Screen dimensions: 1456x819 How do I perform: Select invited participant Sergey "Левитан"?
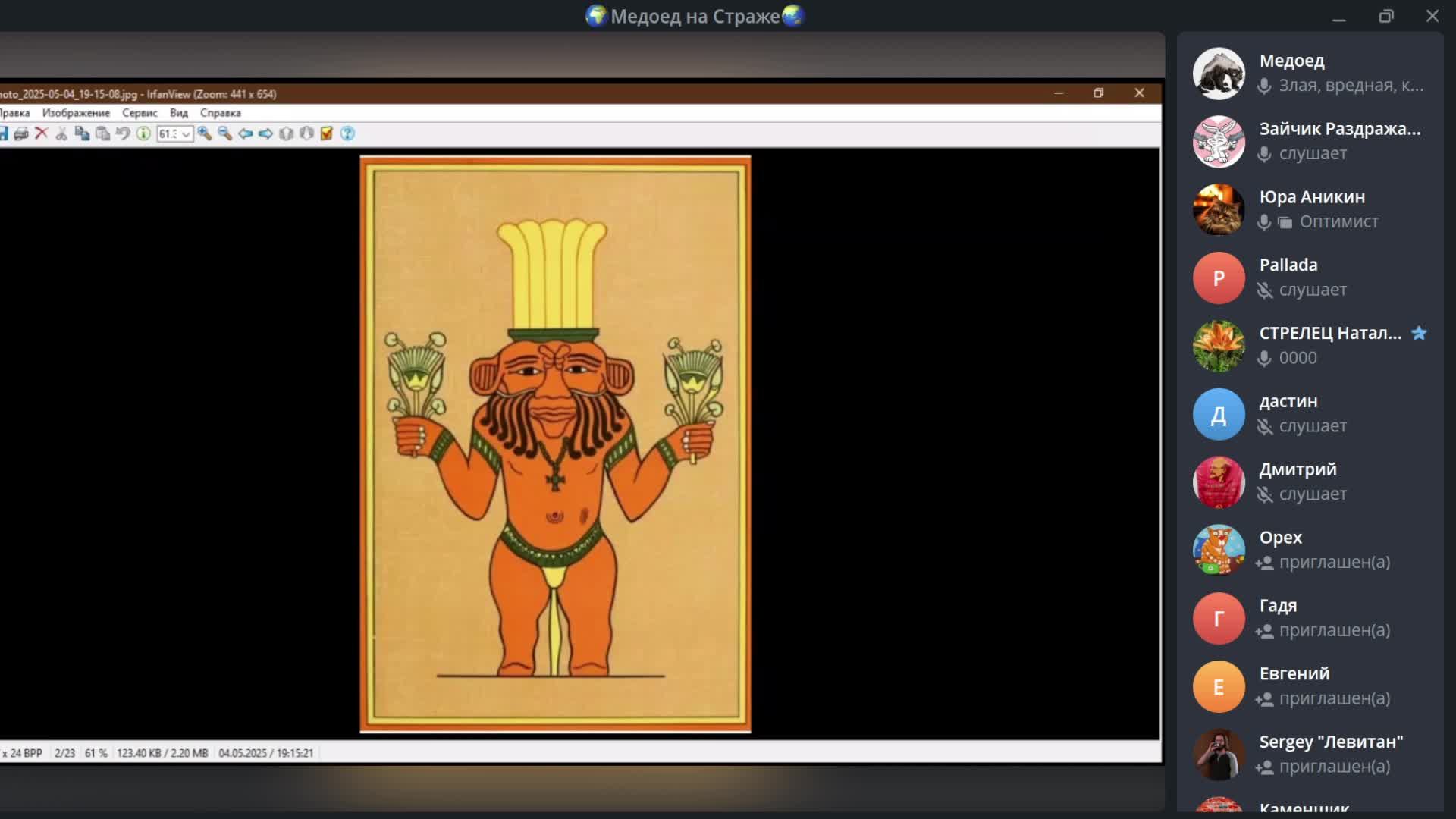click(x=1310, y=755)
